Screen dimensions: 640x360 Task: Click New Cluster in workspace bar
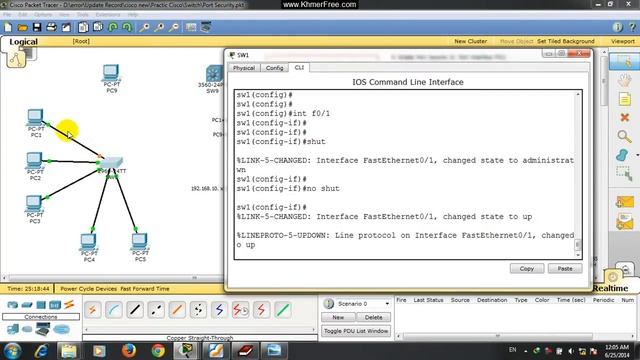point(470,41)
